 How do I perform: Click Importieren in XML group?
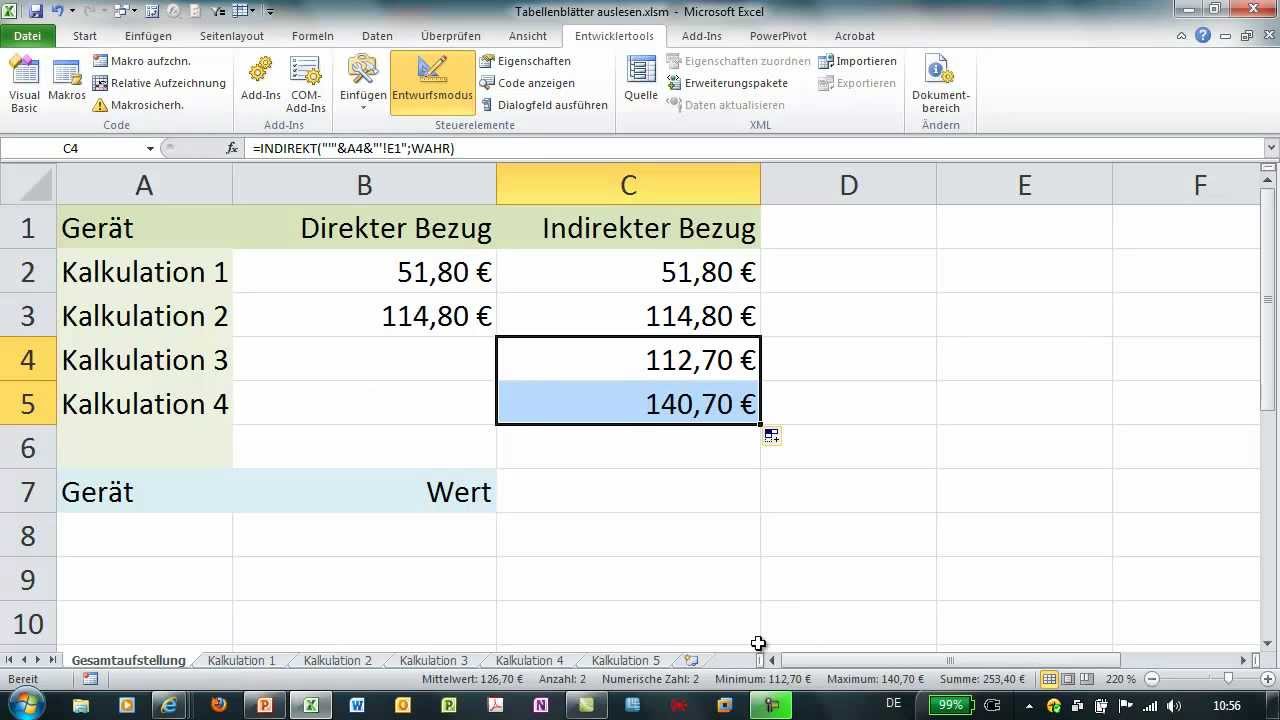(x=857, y=61)
